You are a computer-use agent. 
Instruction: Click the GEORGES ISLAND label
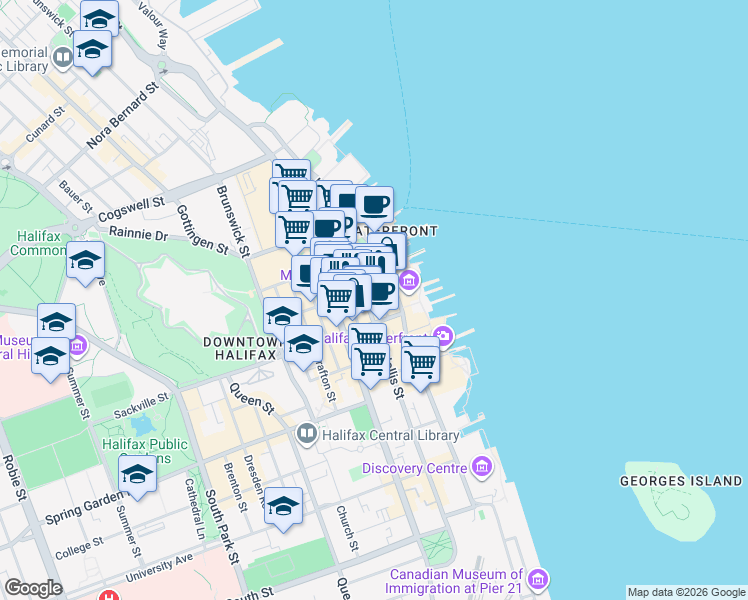(681, 481)
